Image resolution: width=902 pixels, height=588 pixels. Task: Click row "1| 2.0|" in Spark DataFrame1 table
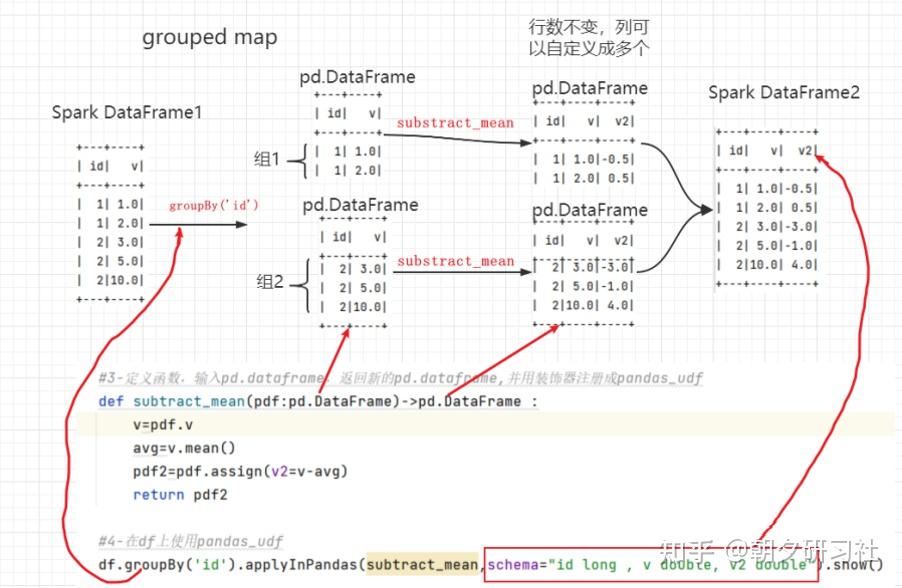click(111, 223)
